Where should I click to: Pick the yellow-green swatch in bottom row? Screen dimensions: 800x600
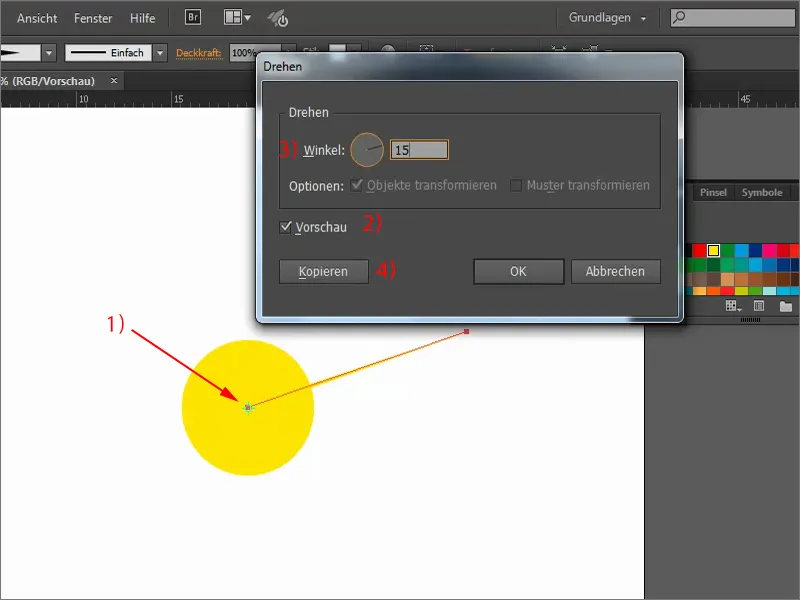coord(741,291)
